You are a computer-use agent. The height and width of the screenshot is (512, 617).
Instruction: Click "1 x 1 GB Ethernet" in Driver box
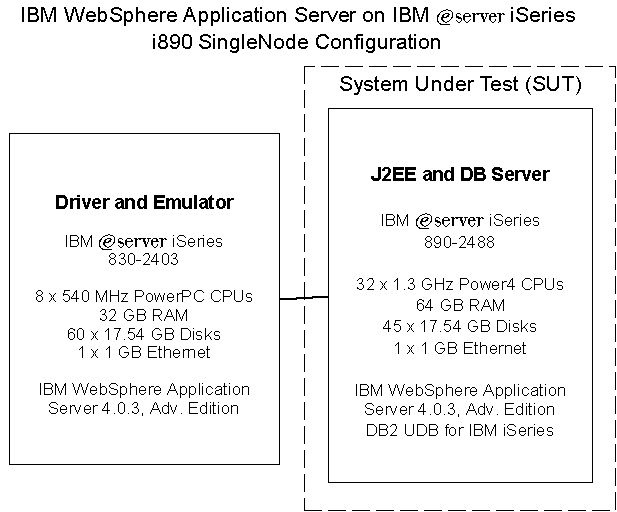pyautogui.click(x=143, y=352)
